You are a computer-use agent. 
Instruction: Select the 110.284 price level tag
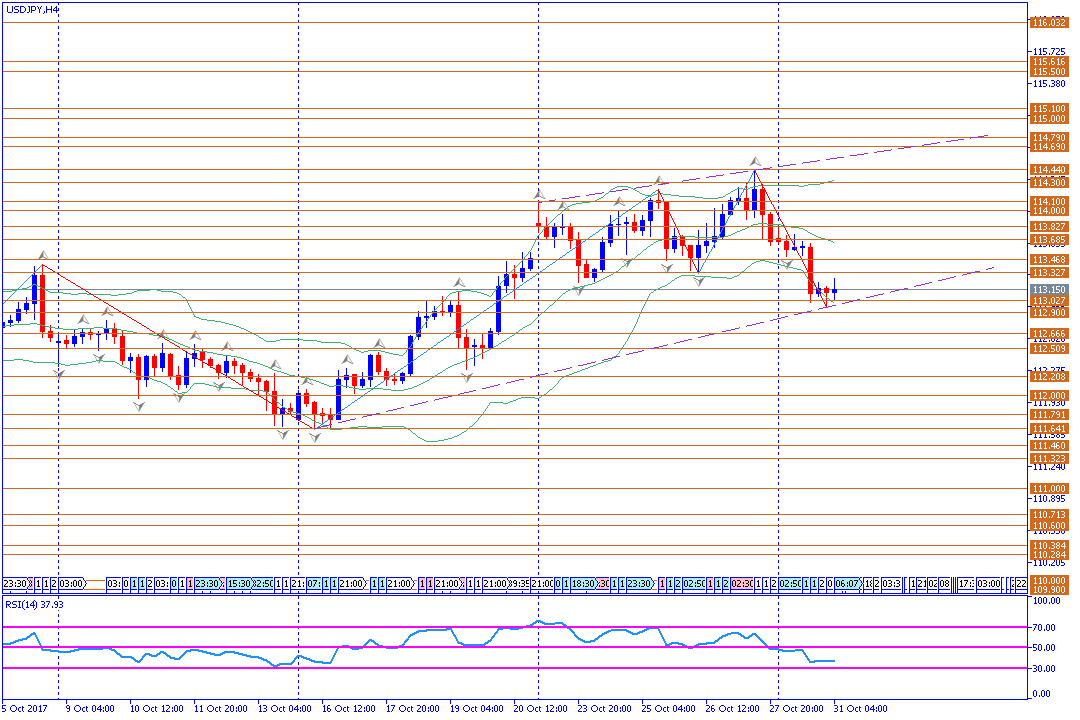pos(1049,555)
